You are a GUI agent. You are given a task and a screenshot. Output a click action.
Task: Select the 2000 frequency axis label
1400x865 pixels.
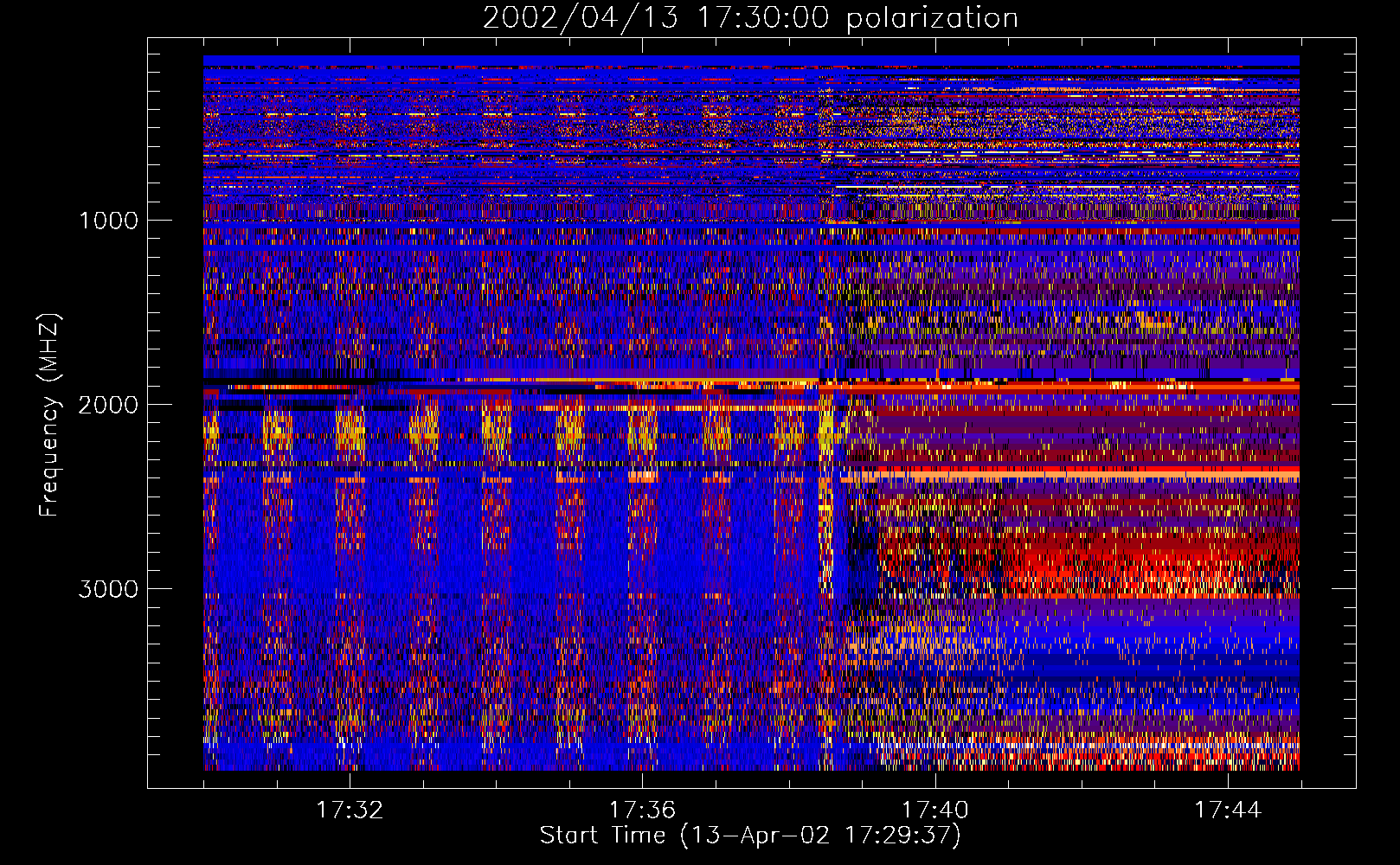(x=108, y=405)
